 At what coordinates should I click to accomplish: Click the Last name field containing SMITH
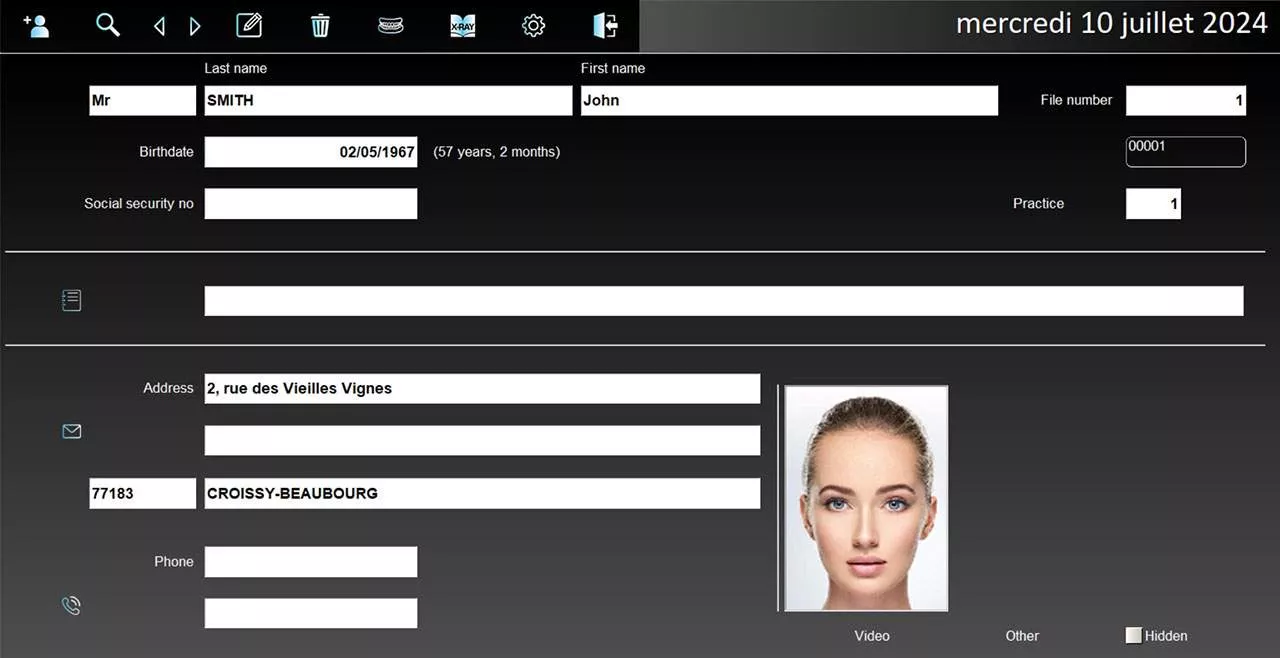point(387,101)
